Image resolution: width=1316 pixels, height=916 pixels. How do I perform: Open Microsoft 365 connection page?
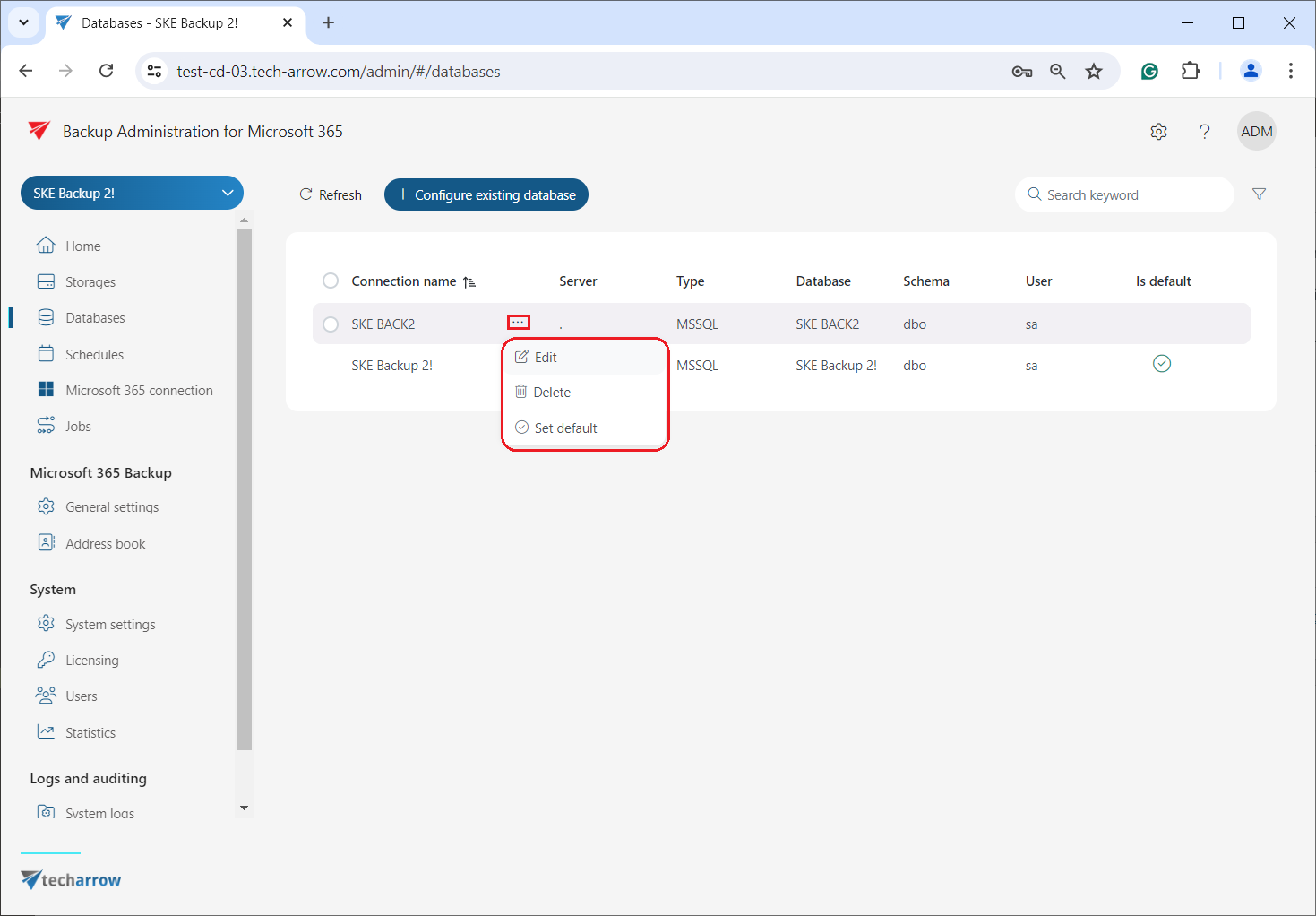139,391
